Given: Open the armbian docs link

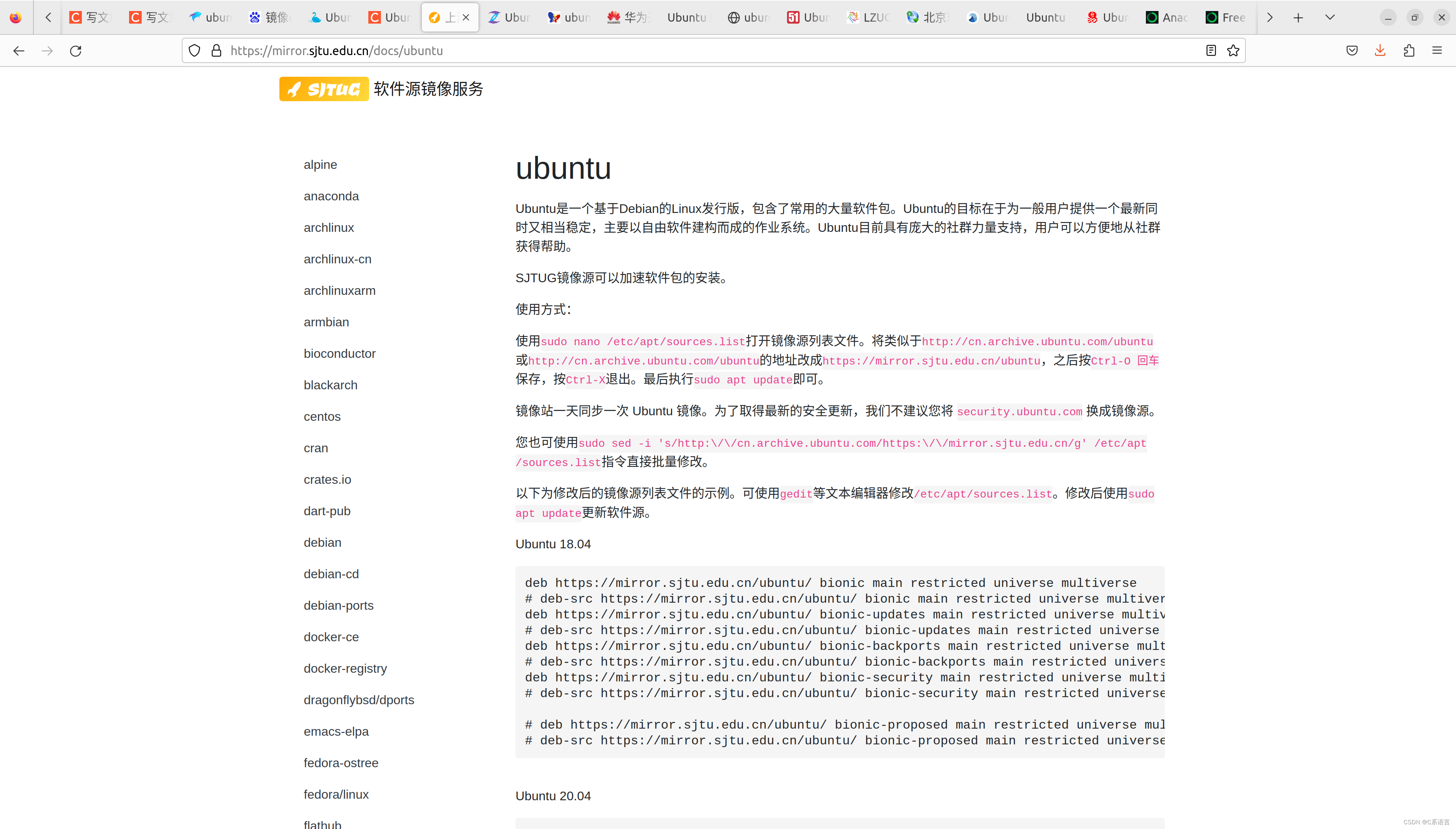Looking at the screenshot, I should 327,322.
